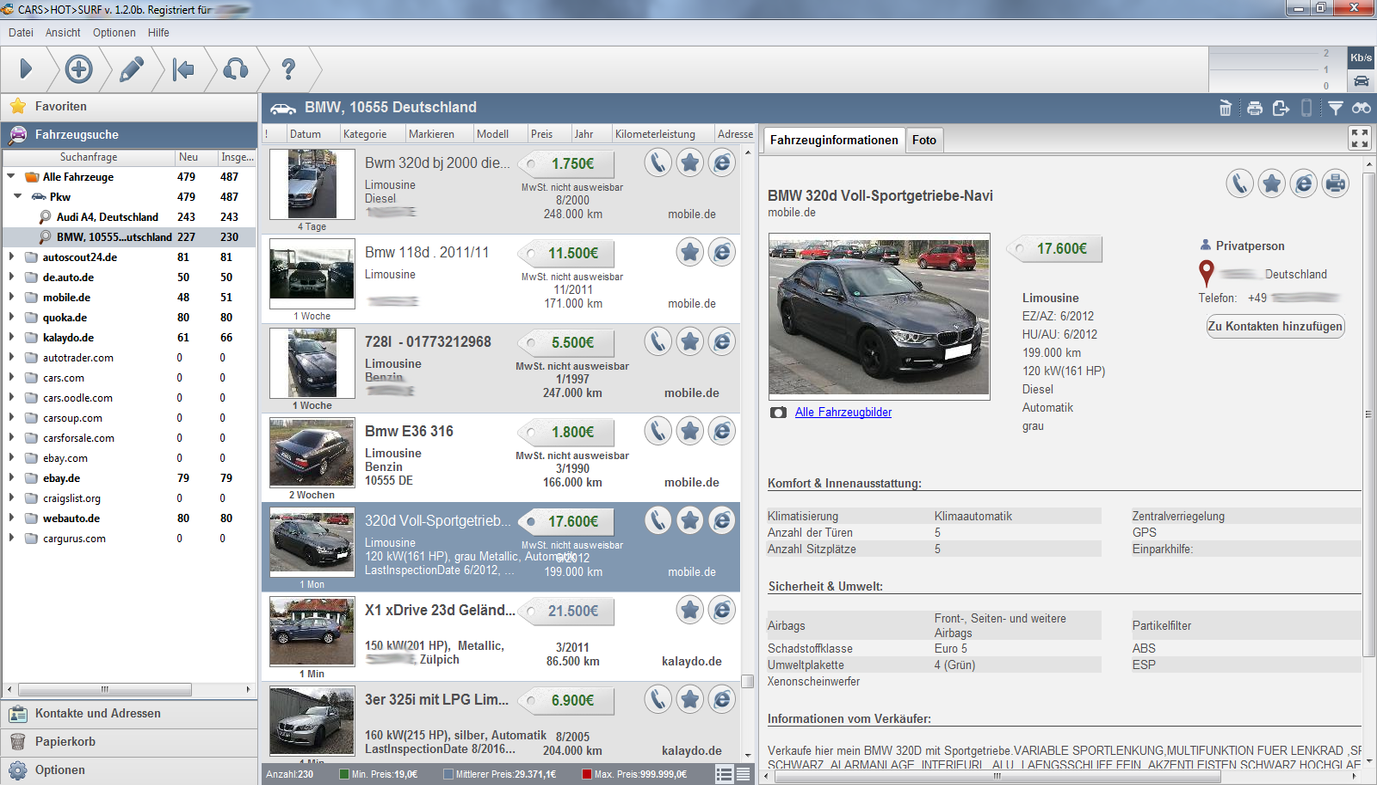The image size is (1377, 785).
Task: Open Kontakte und Adressen panel
Action: (129, 714)
